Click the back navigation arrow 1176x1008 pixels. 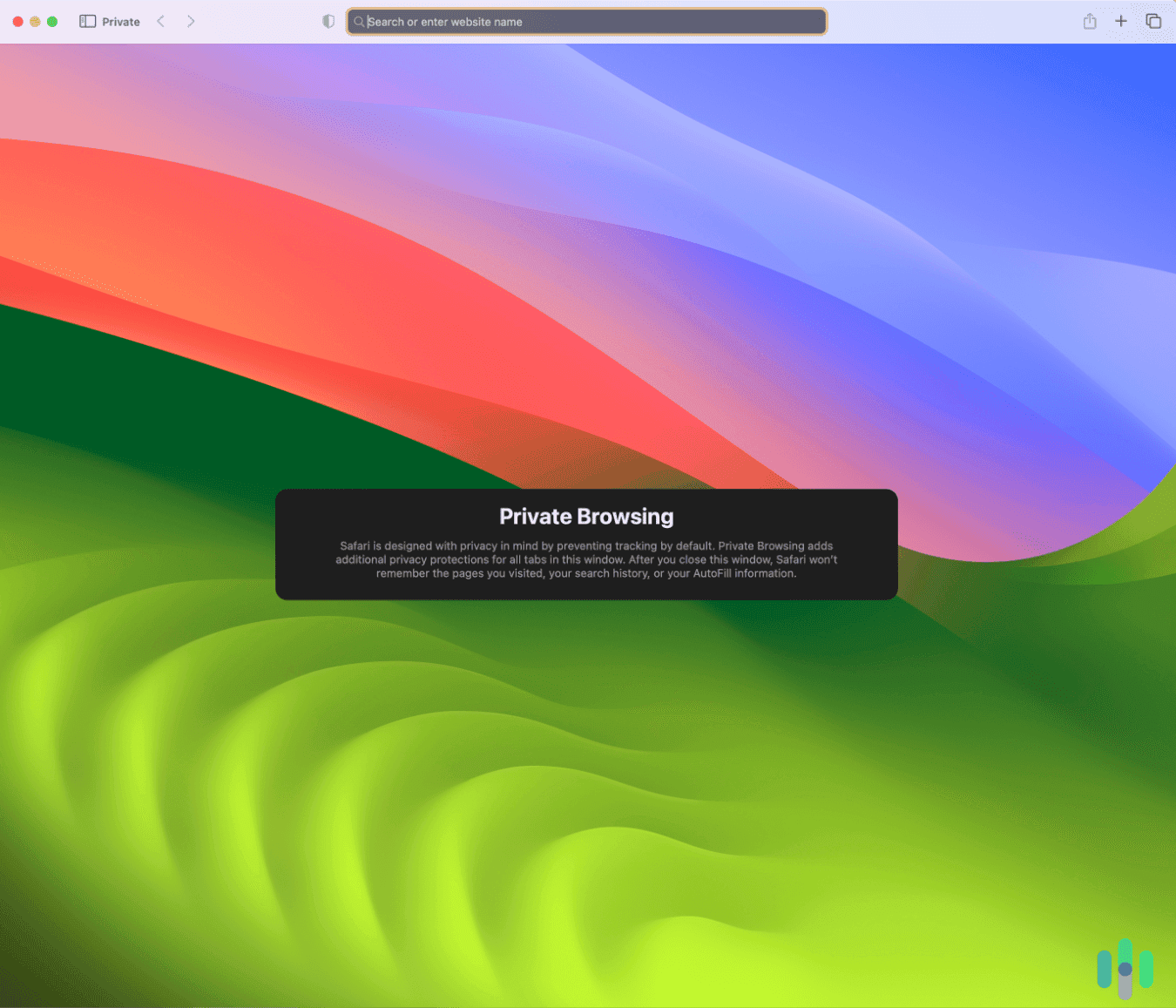pyautogui.click(x=160, y=21)
